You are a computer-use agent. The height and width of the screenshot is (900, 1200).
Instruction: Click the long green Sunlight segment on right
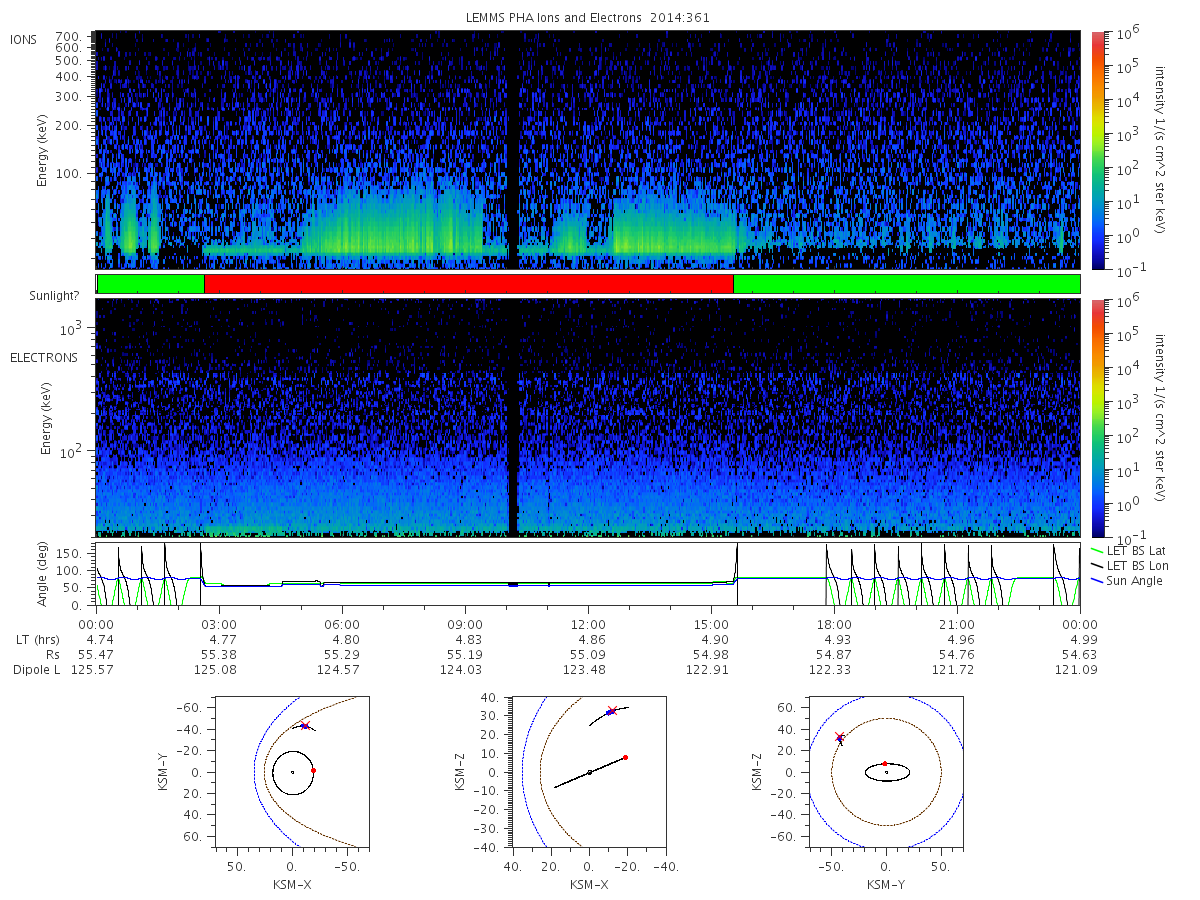click(x=907, y=284)
